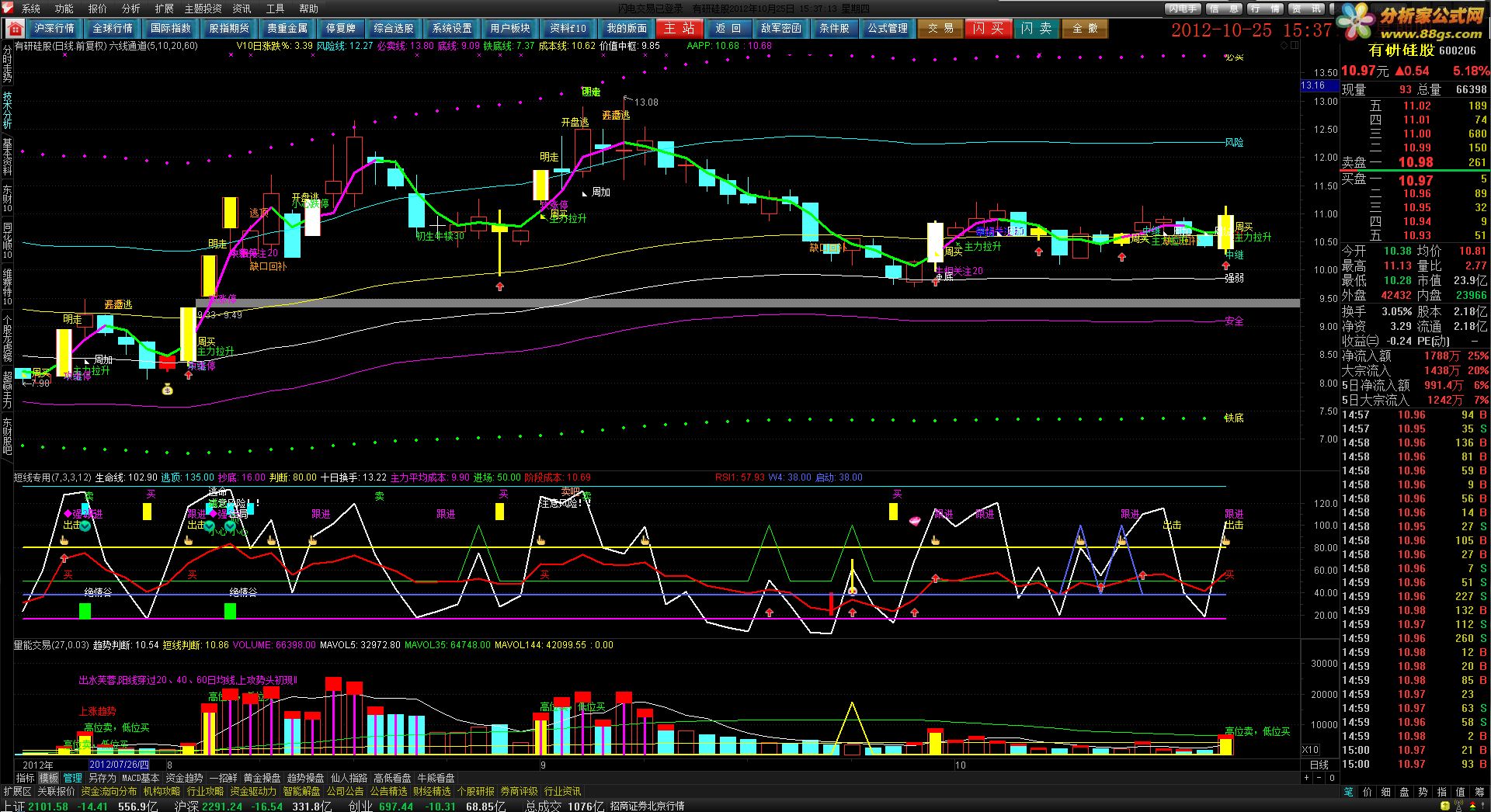
Task: Click the plus zoom-in button below chart
Action: point(1306,778)
